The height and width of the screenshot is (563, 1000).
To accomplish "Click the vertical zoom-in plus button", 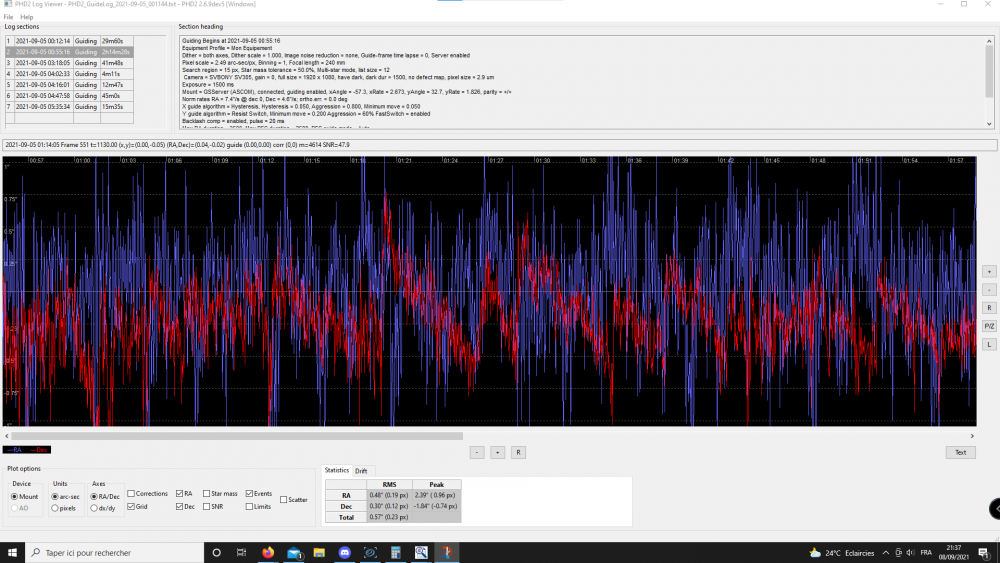I will pos(989,271).
